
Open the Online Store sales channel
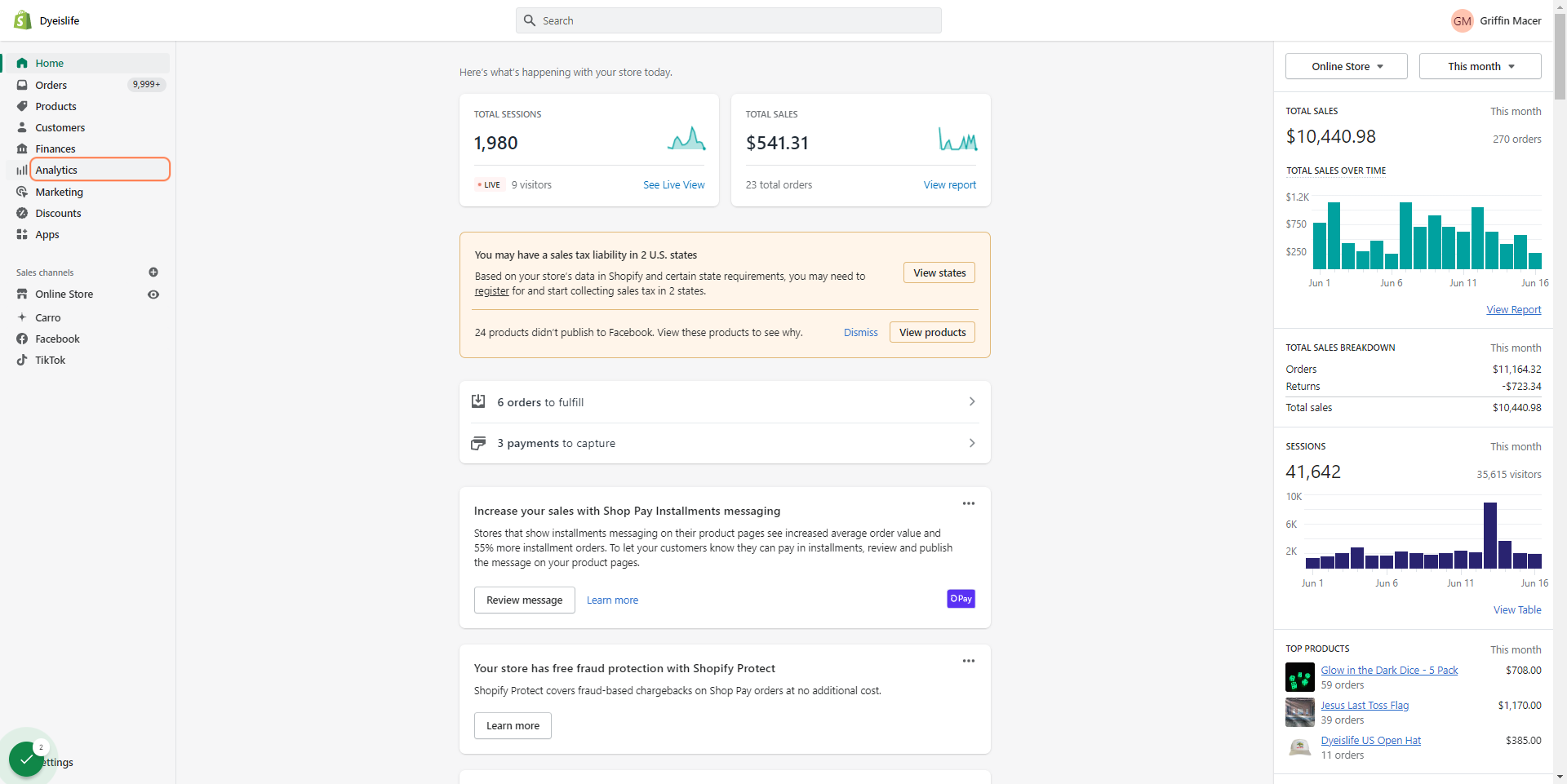[x=64, y=295]
